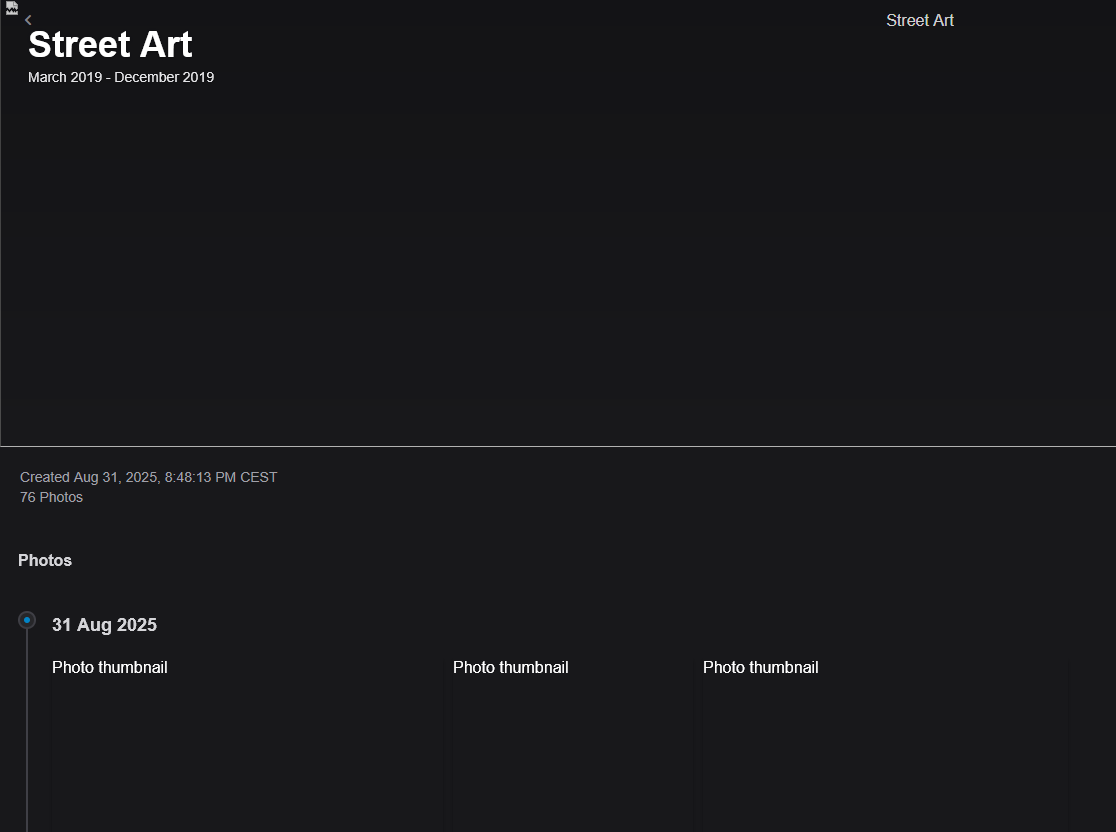This screenshot has width=1116, height=832.
Task: Open the third photo thumbnail on the right
Action: click(x=885, y=750)
